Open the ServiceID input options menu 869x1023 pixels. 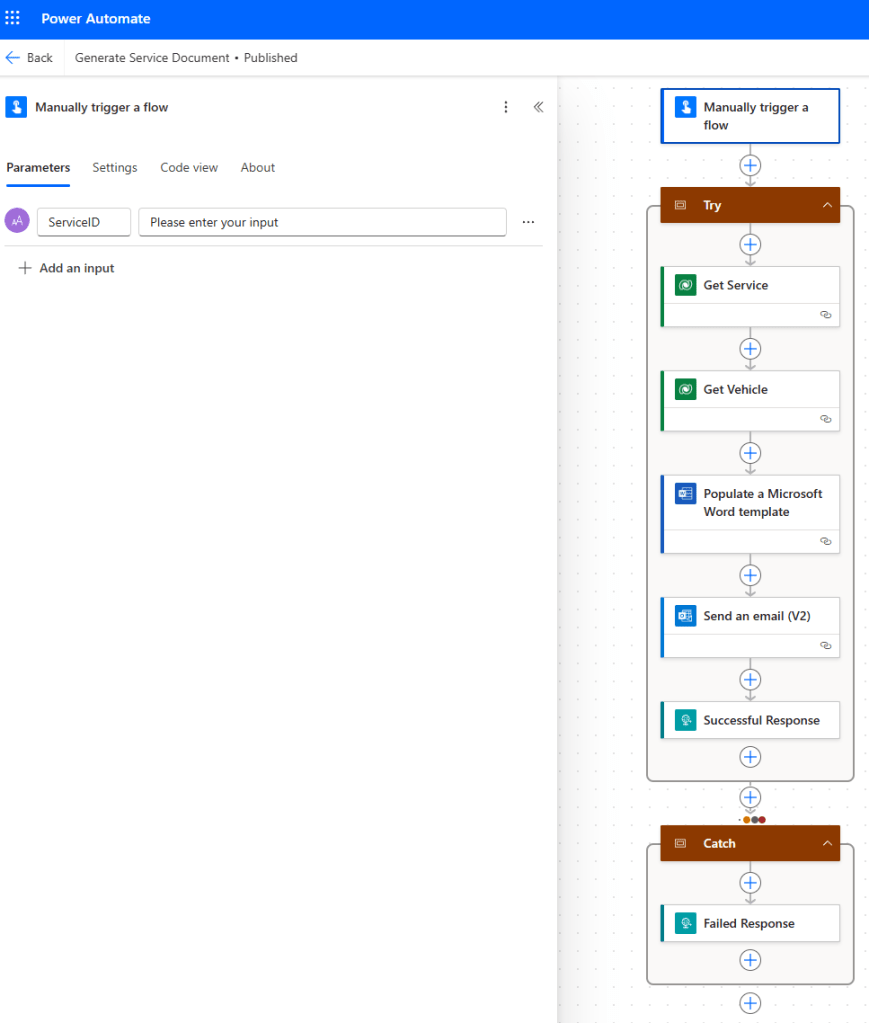528,222
